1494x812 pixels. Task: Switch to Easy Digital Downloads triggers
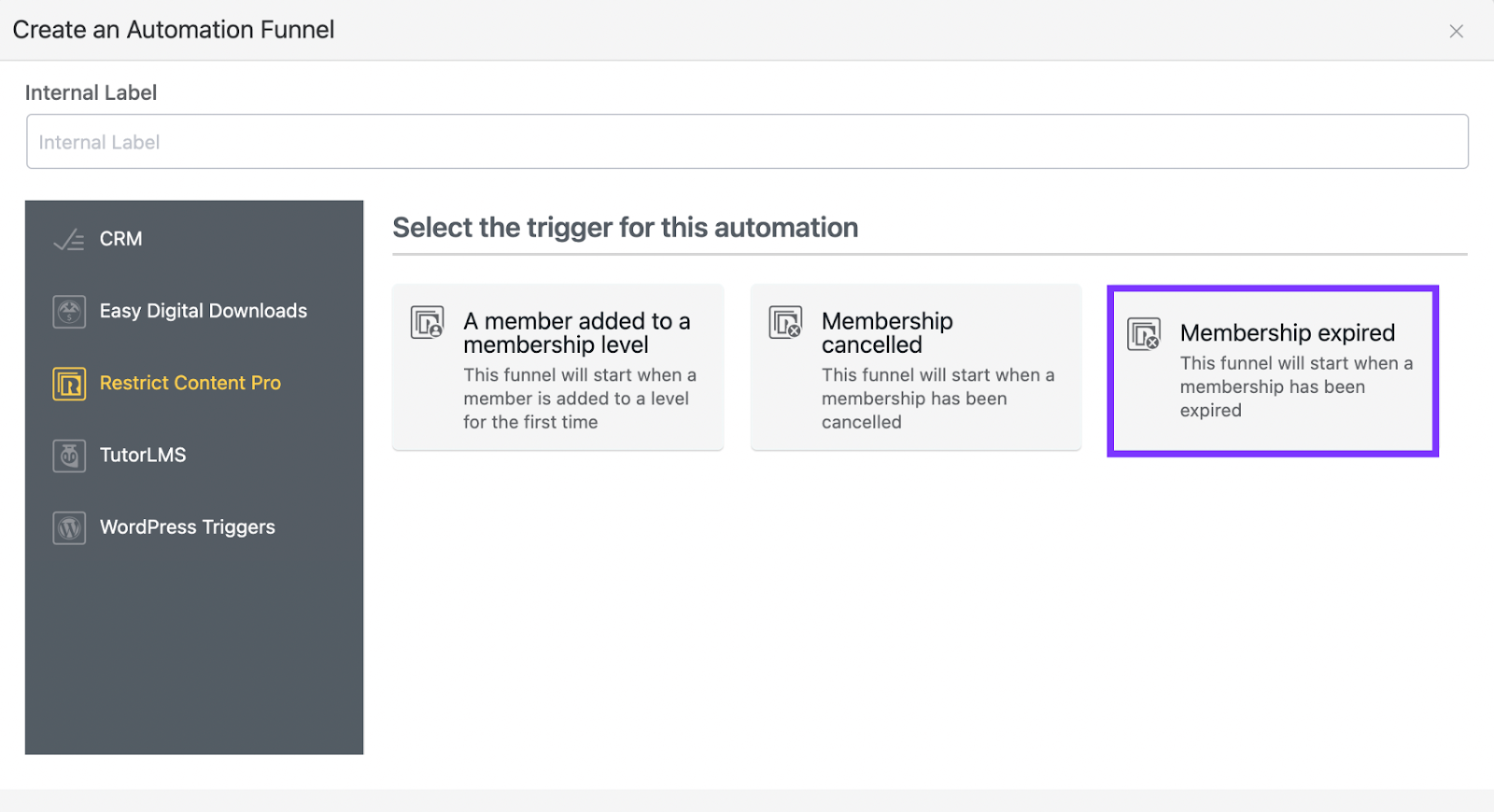204,311
